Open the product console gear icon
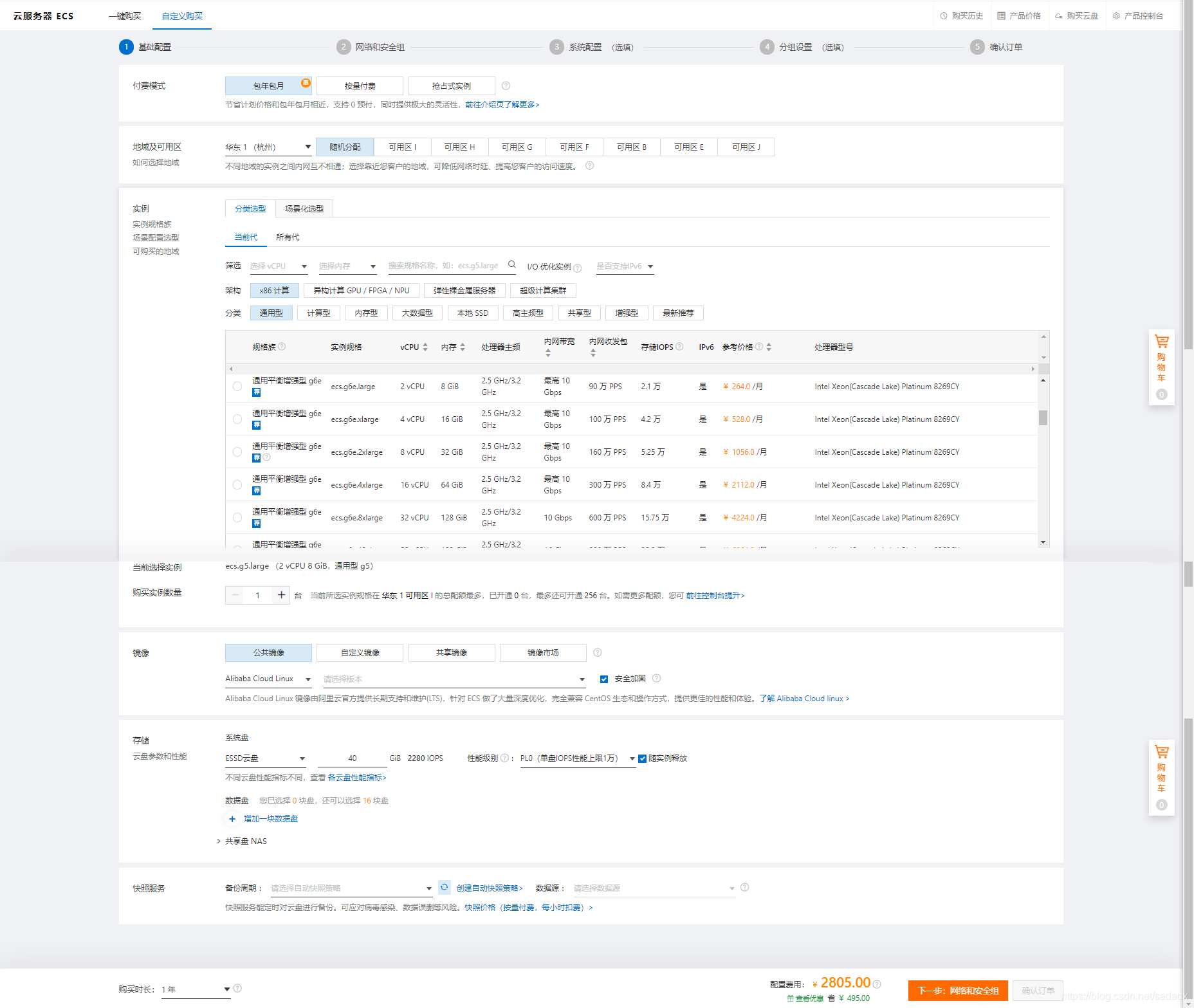 coord(1116,16)
